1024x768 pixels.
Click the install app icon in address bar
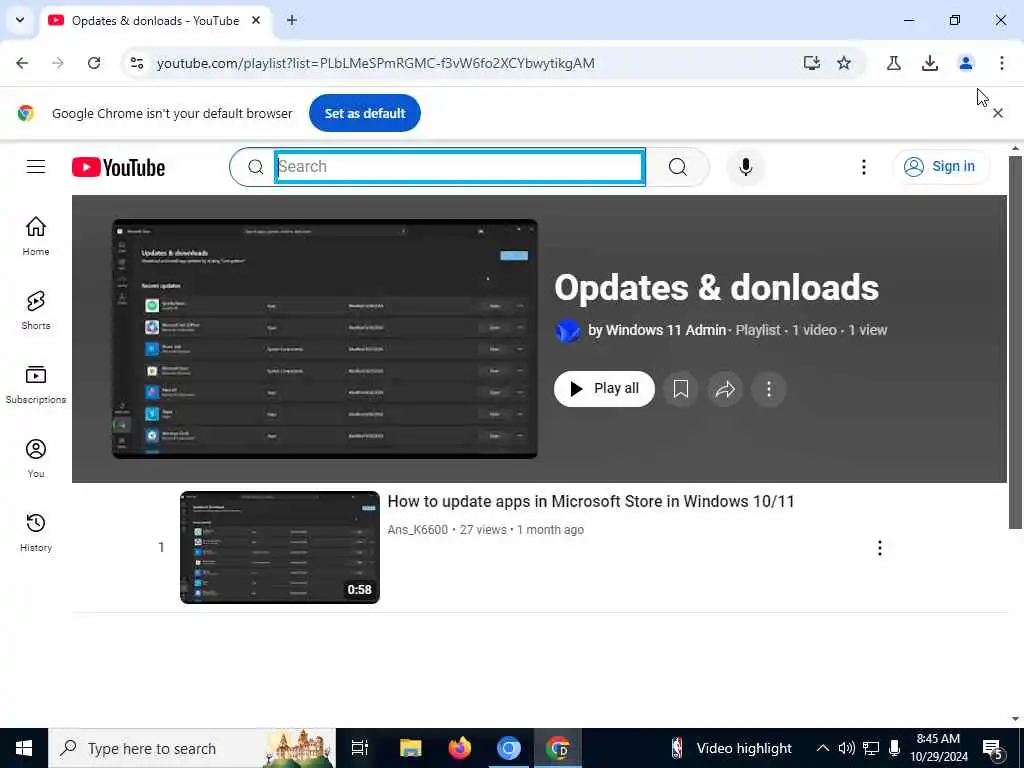812,63
